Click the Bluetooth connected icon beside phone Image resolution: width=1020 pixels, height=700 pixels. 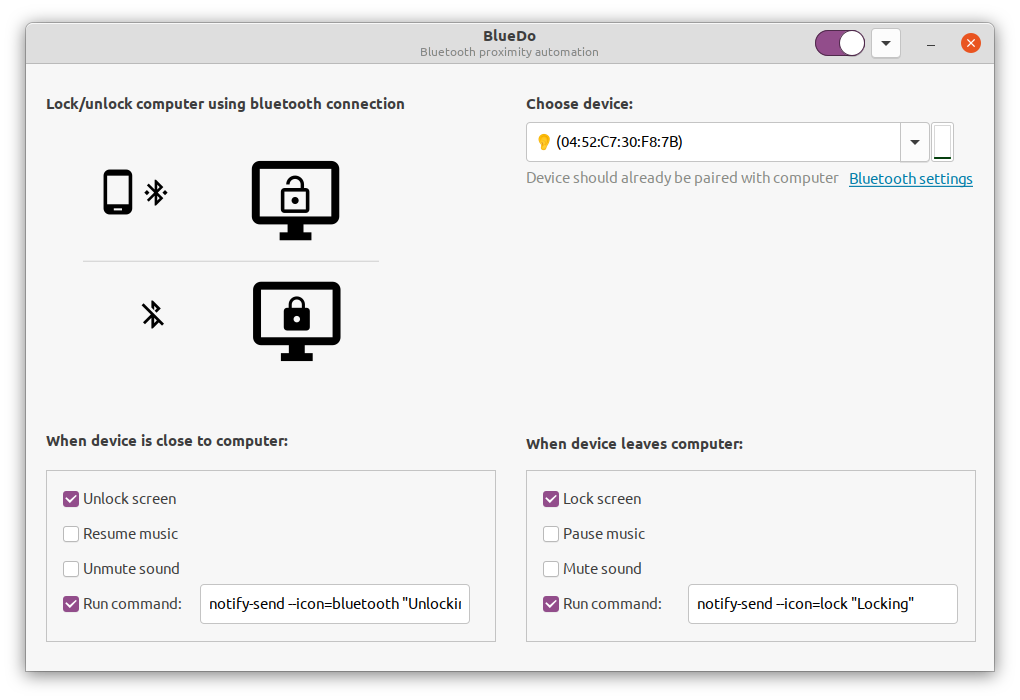155,193
